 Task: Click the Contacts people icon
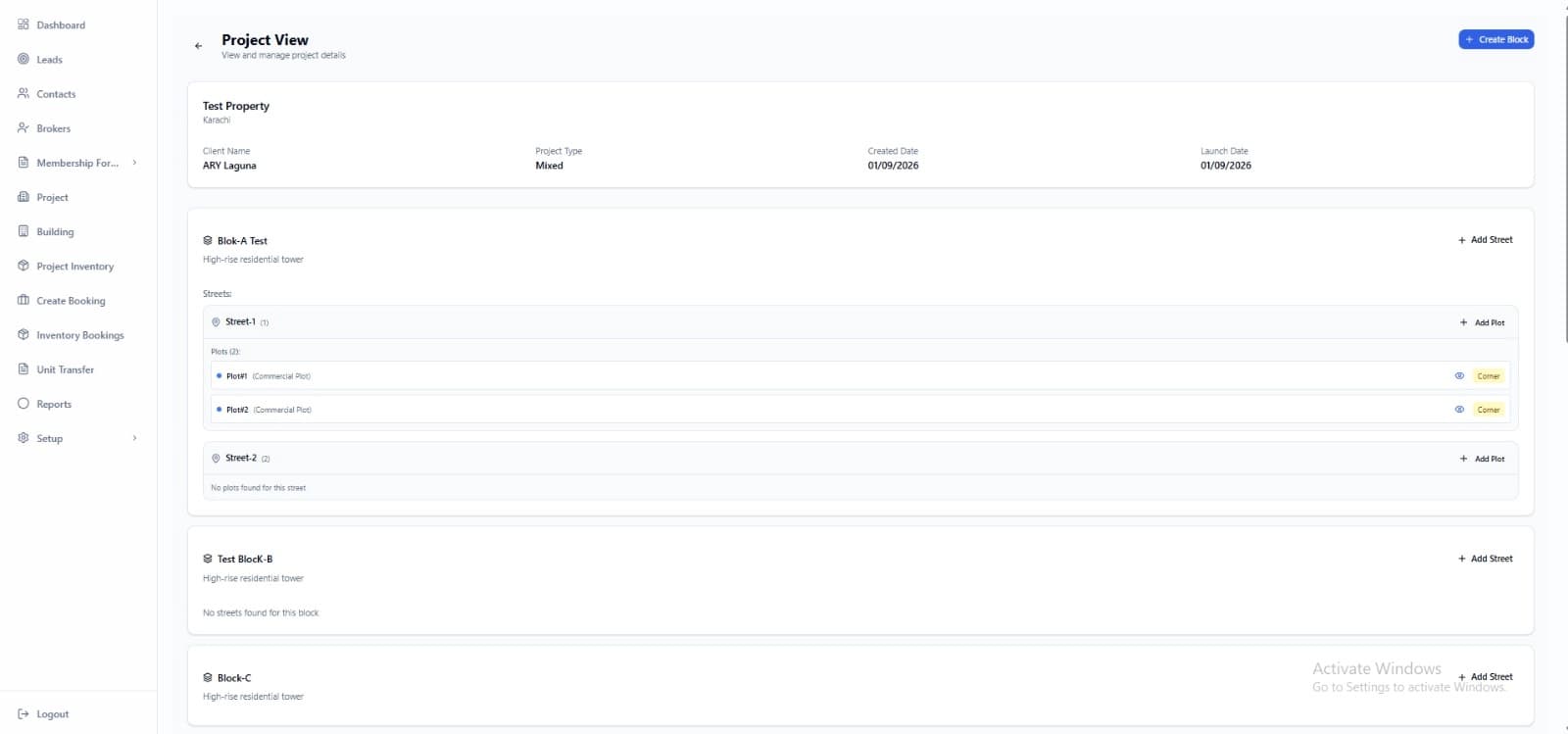[24, 93]
